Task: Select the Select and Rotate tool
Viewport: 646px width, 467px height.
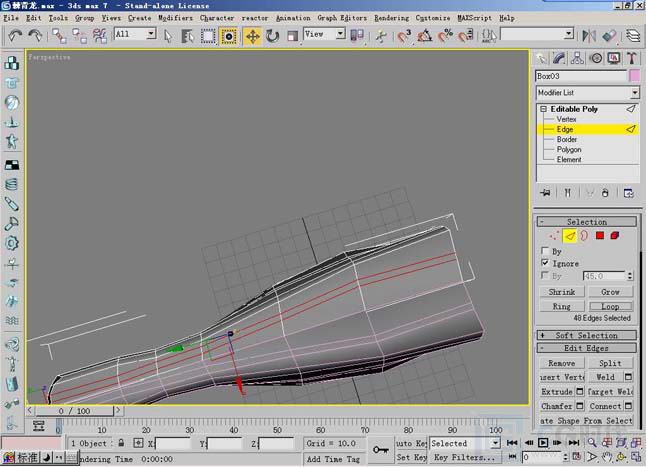Action: click(272, 36)
